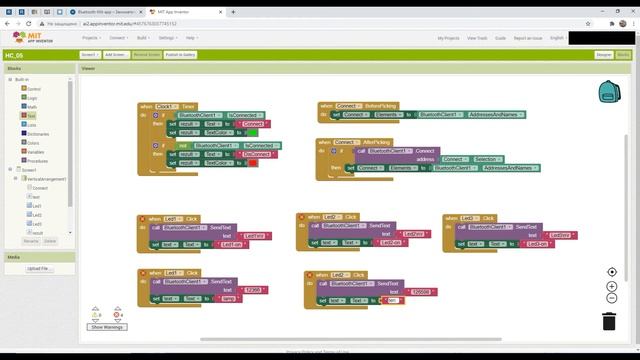Click the Show Warnings button

coord(107,327)
